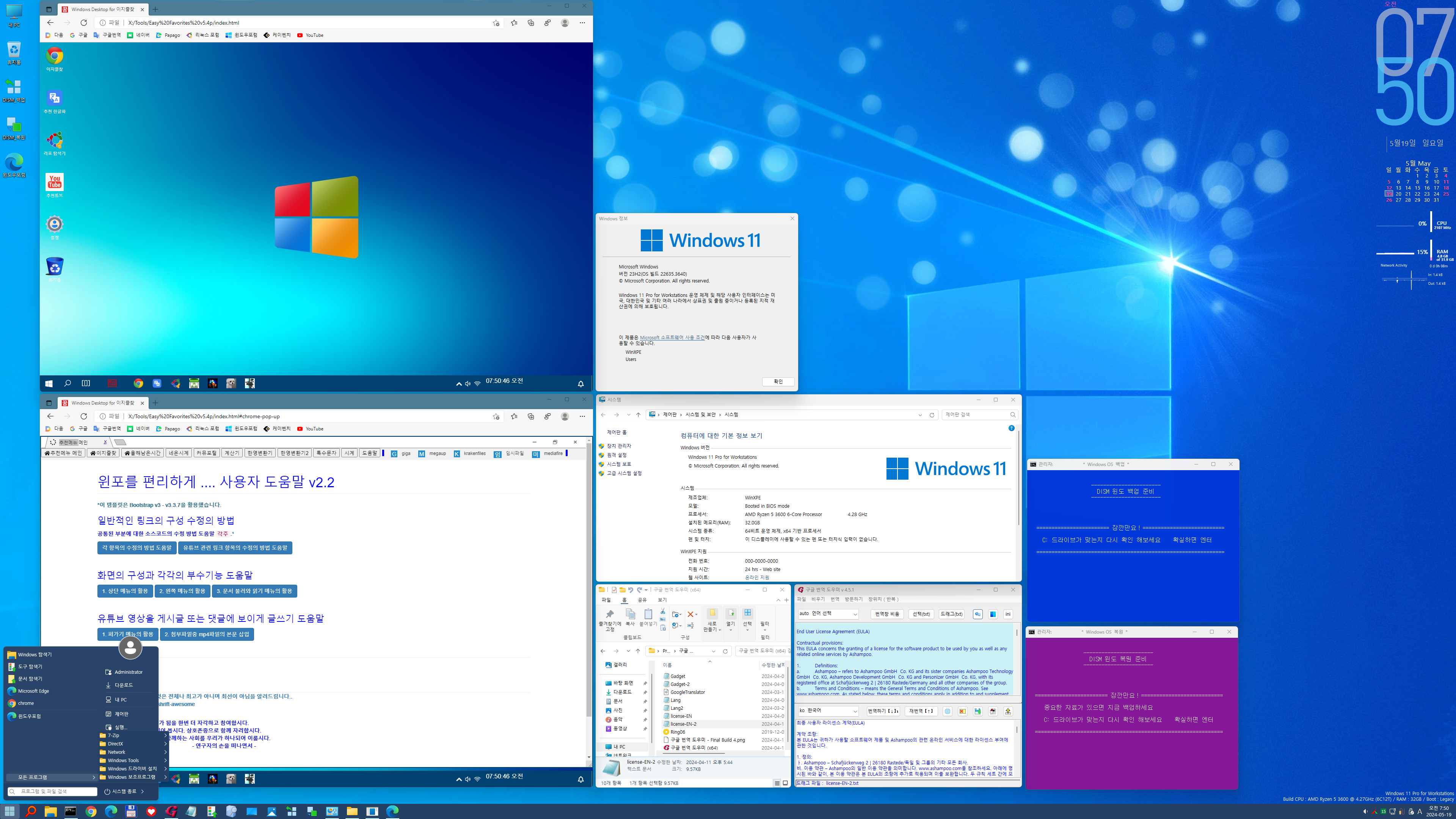Open the 비우기 menu in the translator
The width and height of the screenshot is (1456, 819).
tap(818, 599)
